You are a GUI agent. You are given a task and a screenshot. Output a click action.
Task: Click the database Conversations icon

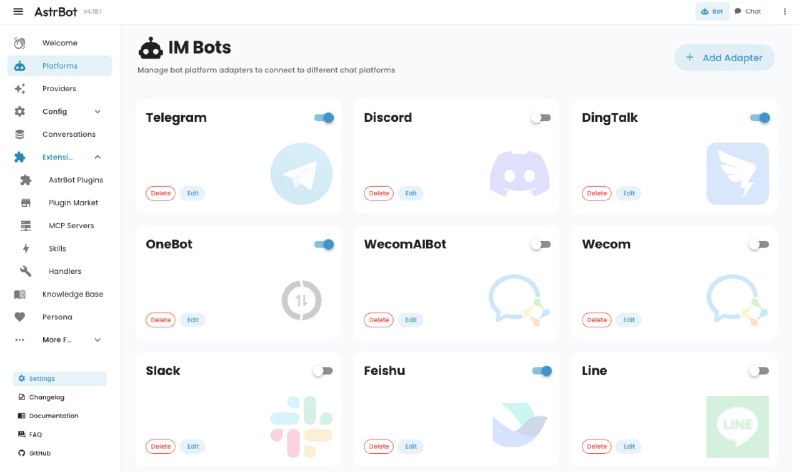pos(19,134)
